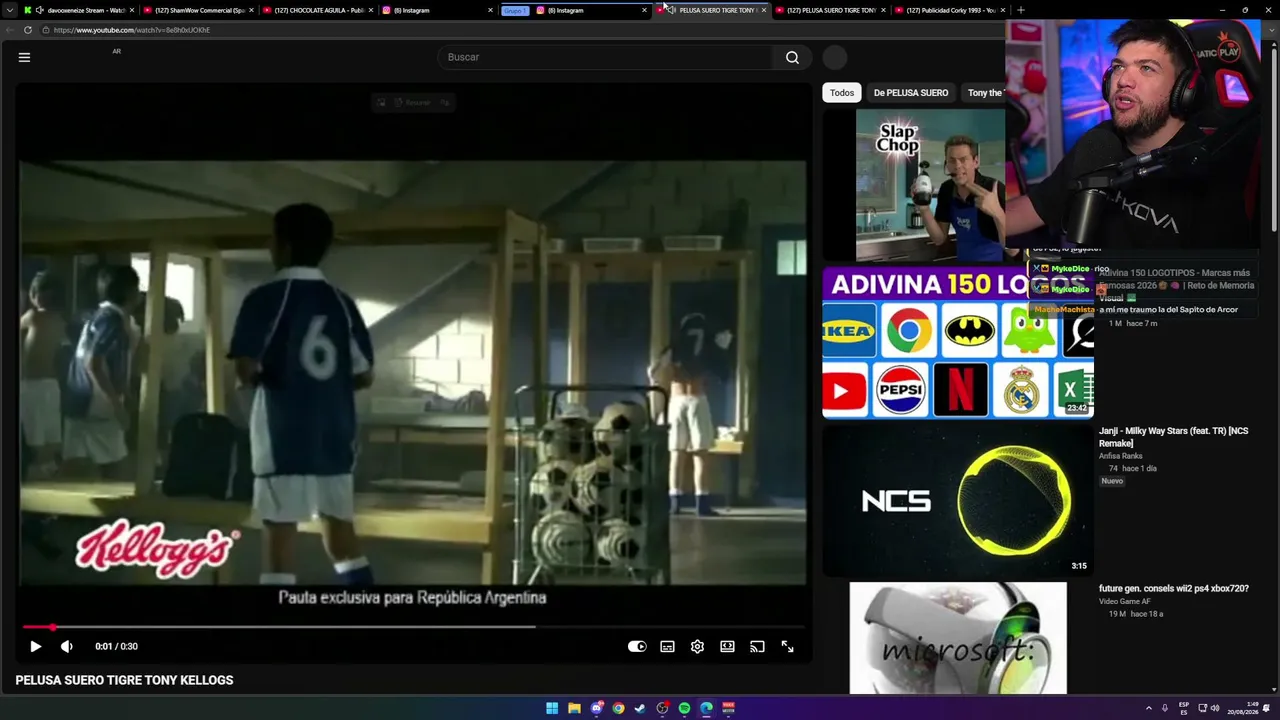Click the browser address bar URL
The width and height of the screenshot is (1280, 720).
(132, 30)
